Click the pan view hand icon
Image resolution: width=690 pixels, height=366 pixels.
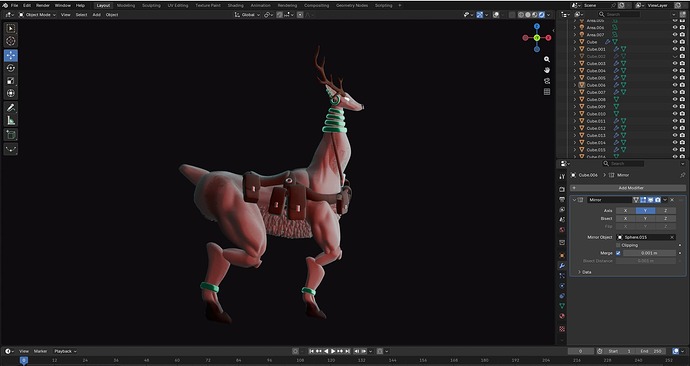(547, 70)
